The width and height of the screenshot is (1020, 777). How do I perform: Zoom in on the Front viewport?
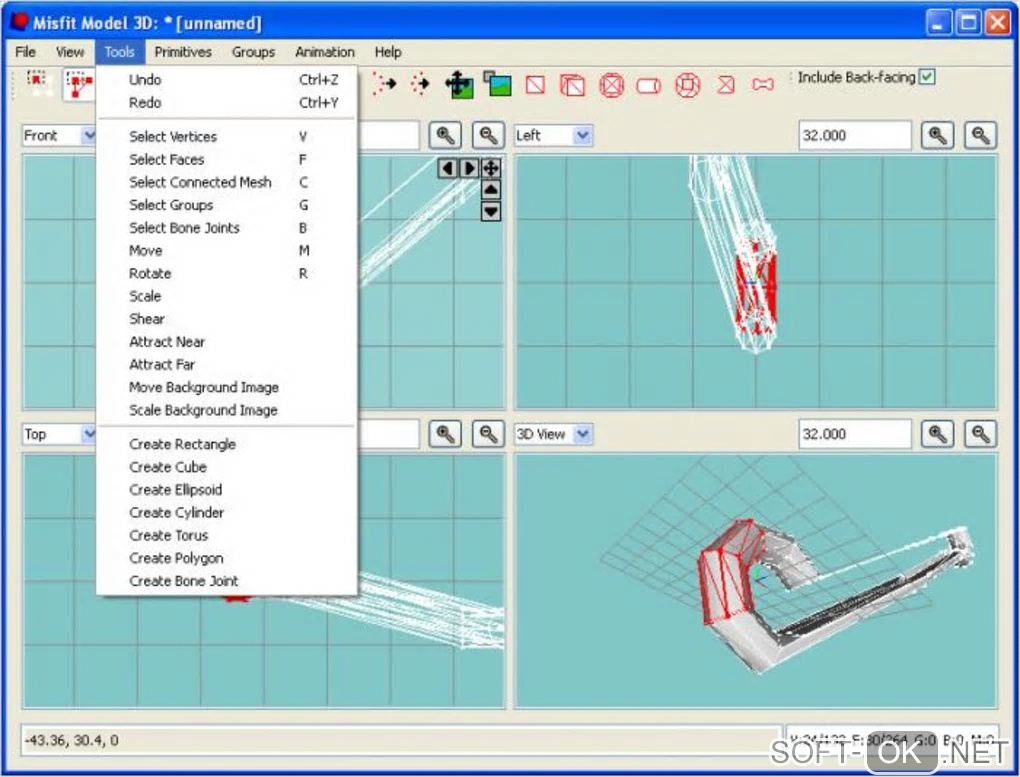pyautogui.click(x=445, y=135)
